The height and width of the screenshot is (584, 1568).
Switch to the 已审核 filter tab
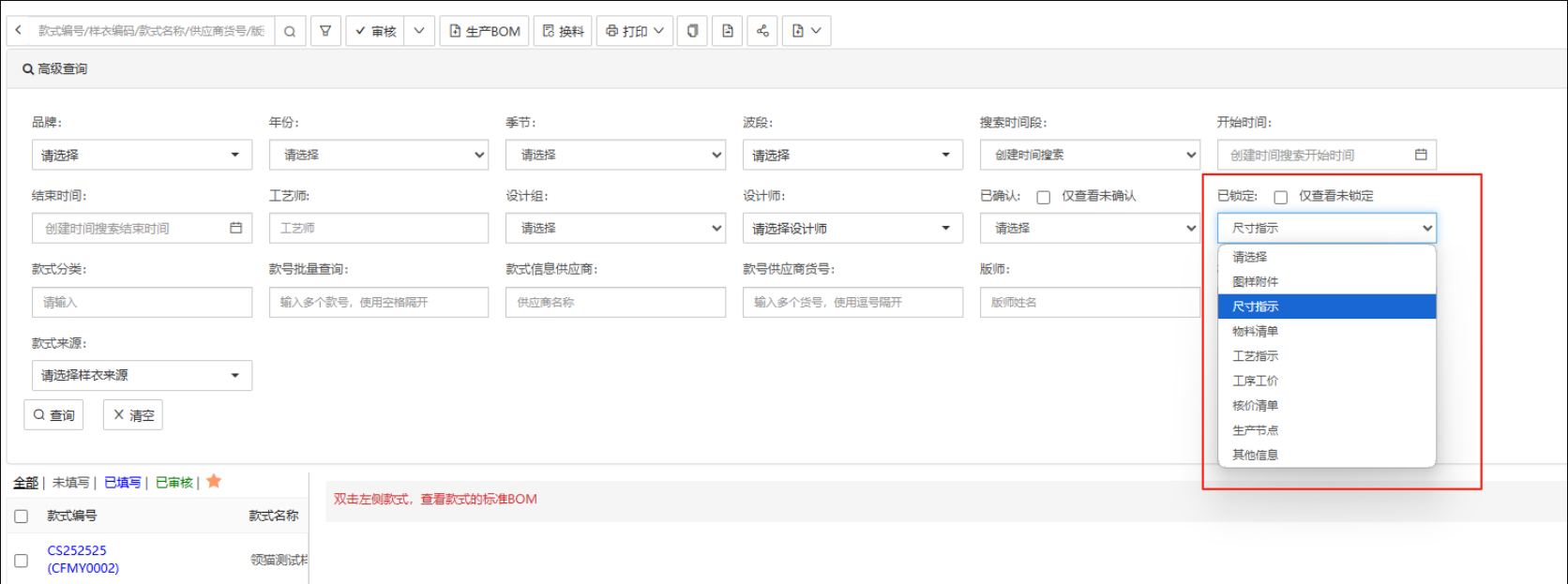click(x=173, y=483)
